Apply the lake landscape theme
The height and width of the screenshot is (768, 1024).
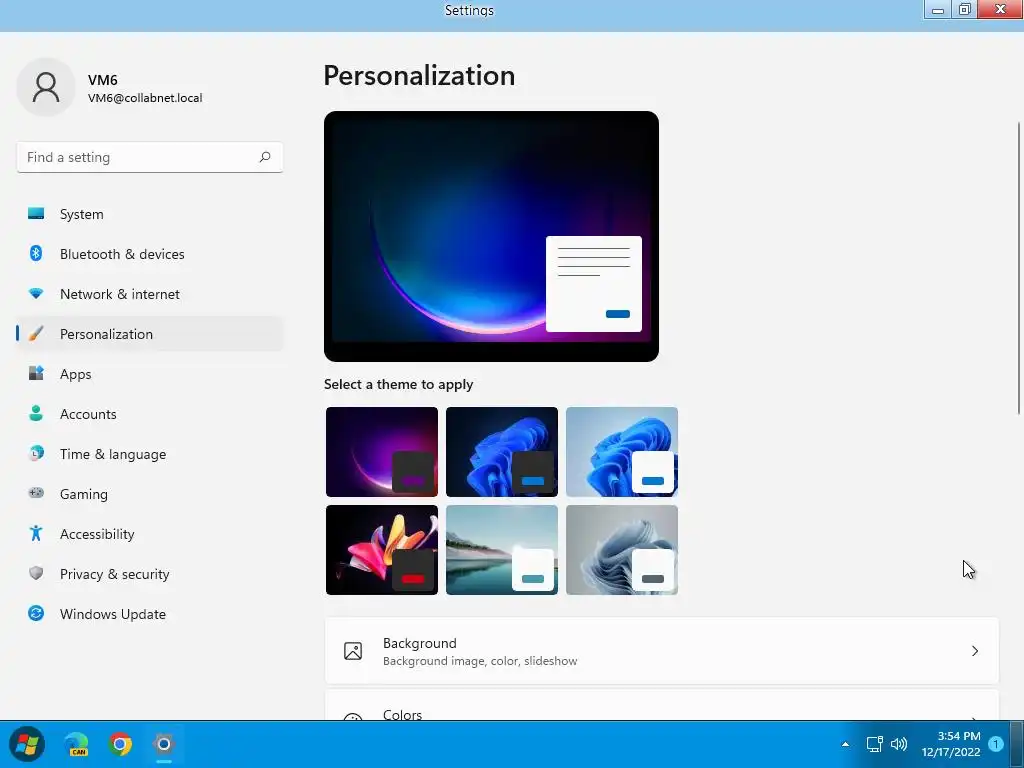[x=502, y=549]
